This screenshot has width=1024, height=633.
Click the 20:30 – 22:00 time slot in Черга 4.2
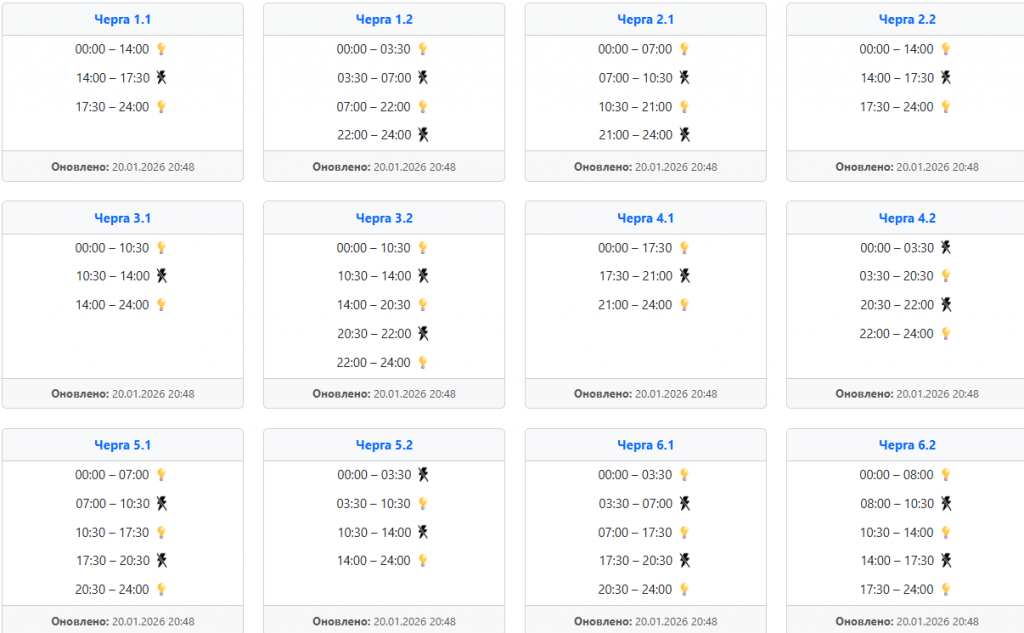point(896,305)
